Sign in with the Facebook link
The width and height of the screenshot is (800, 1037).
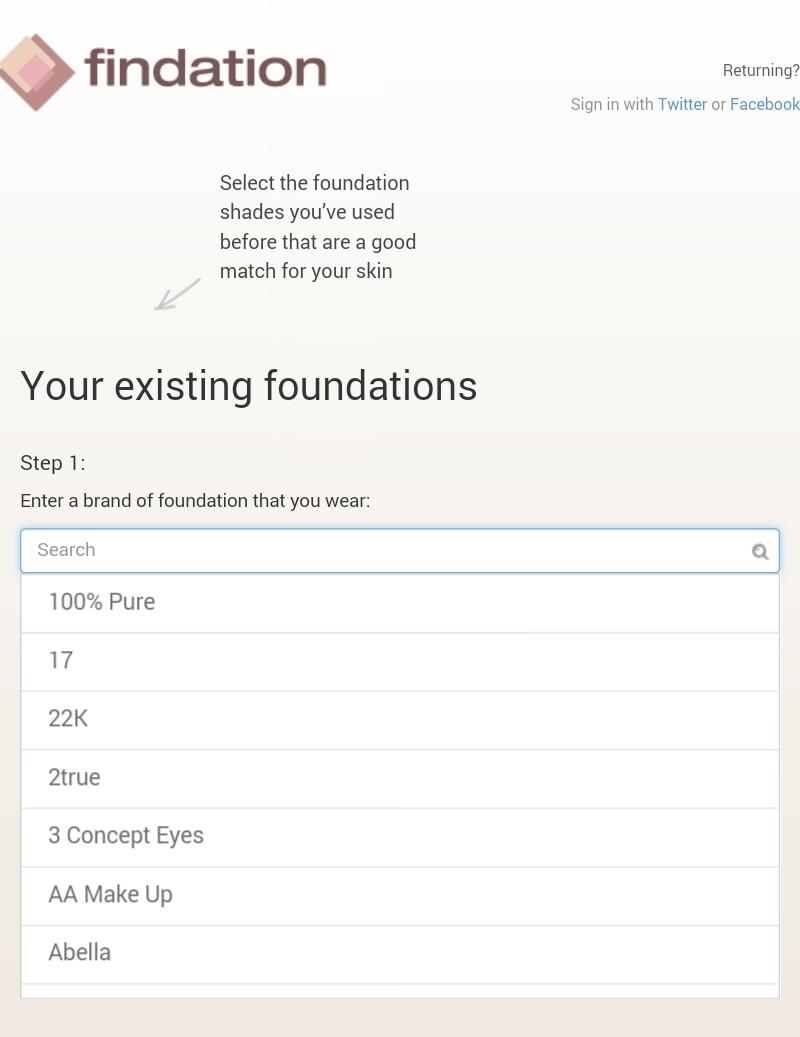pyautogui.click(x=764, y=104)
